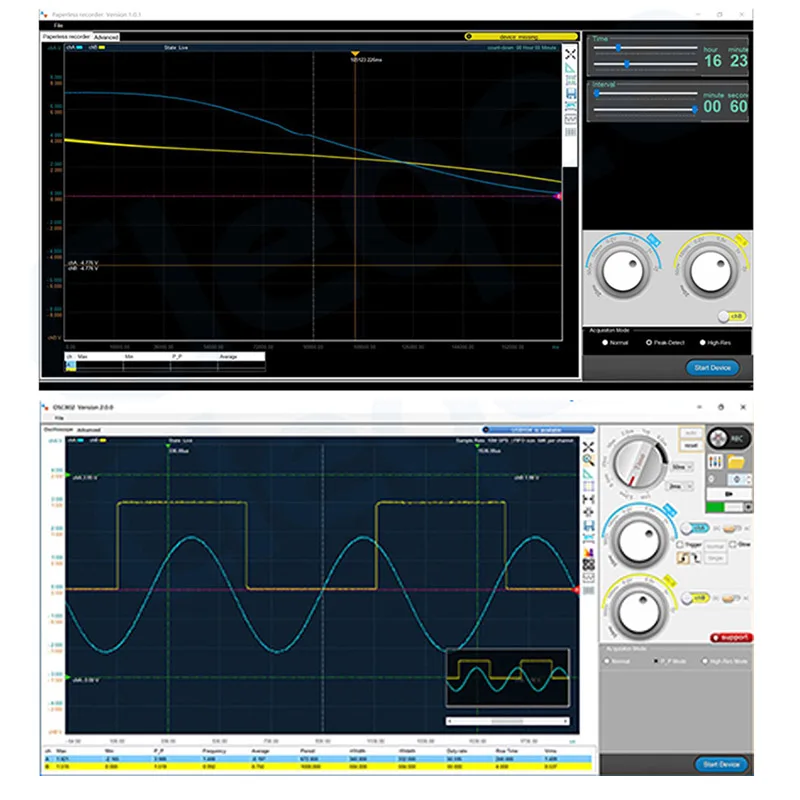
Task: Click the floppy save icon in the Paperless recorder toolbar
Action: coord(570,93)
